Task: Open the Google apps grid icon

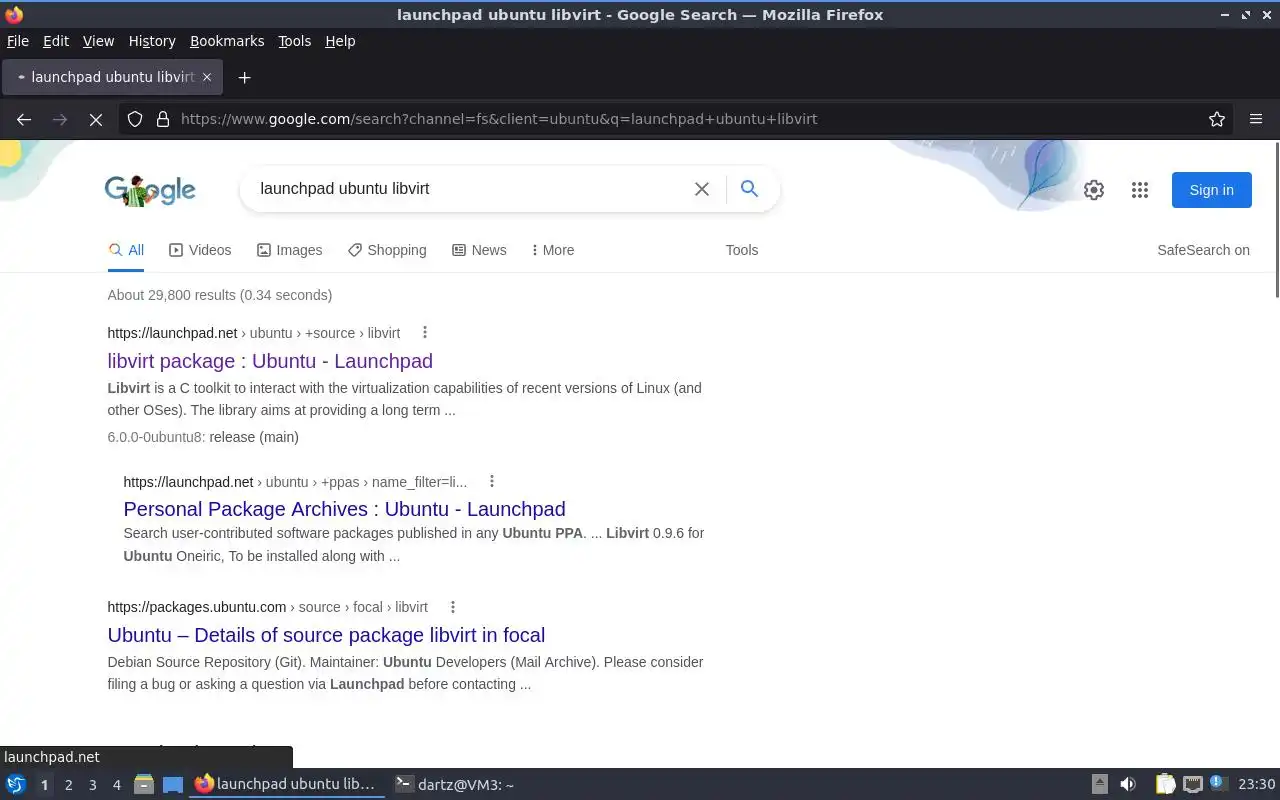Action: point(1140,190)
